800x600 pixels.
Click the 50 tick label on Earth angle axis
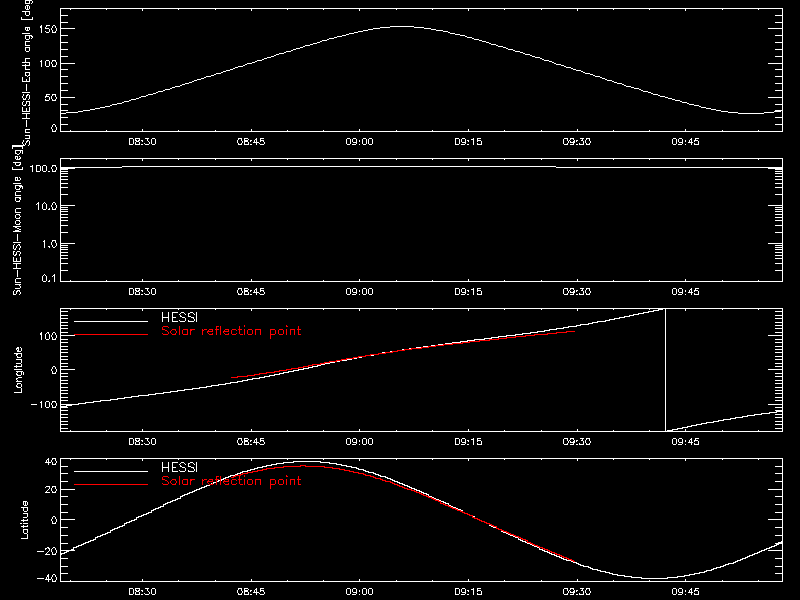(51, 98)
